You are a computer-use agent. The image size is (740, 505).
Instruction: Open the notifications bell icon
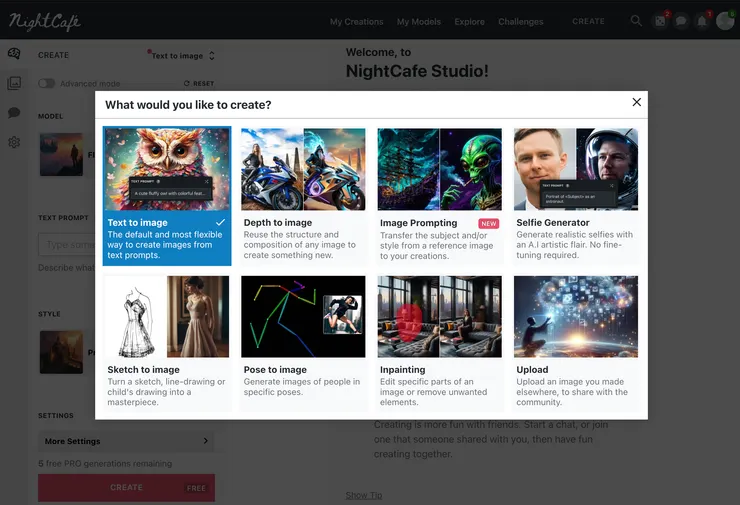(x=702, y=21)
